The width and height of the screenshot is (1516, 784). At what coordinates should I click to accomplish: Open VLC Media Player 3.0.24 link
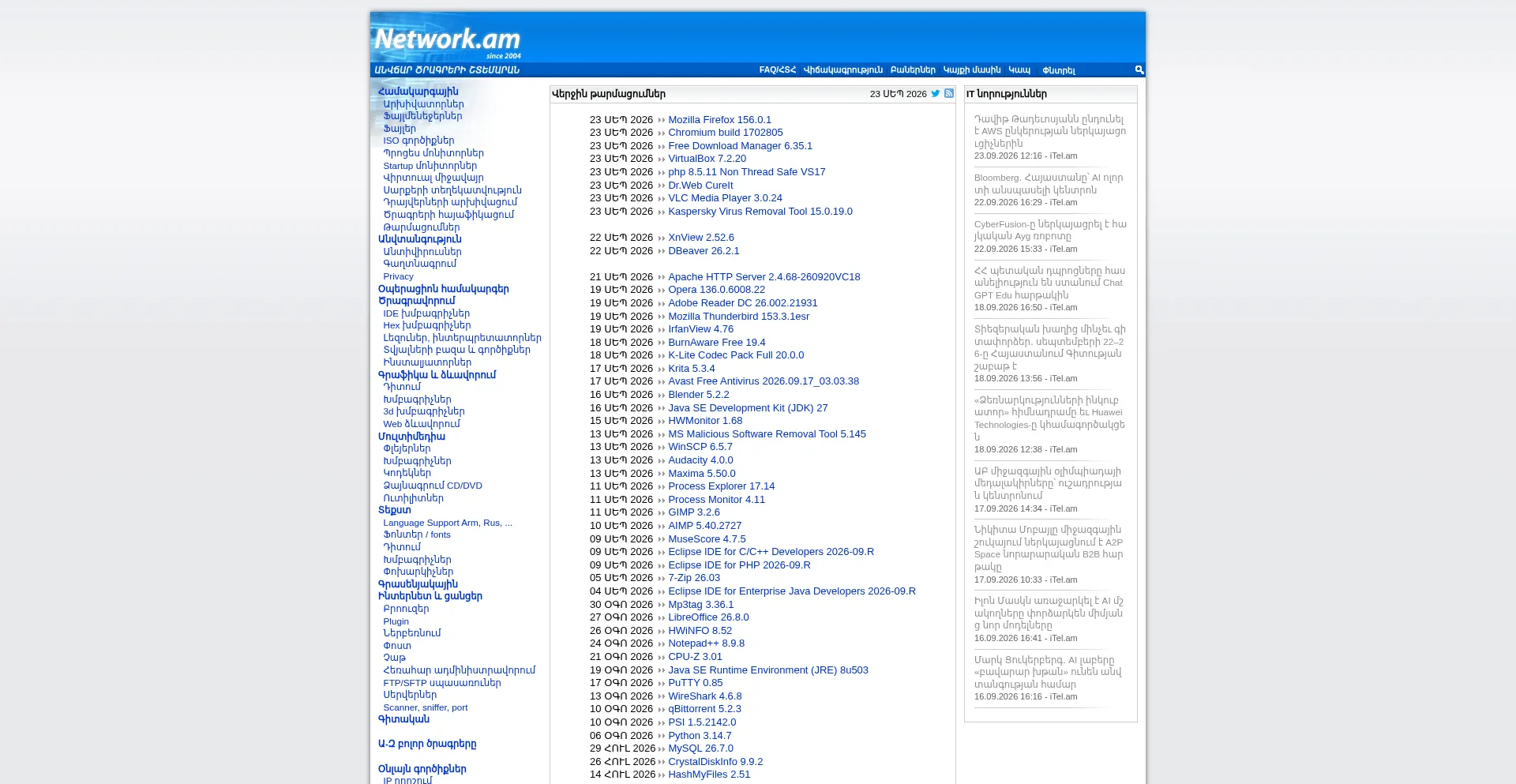point(726,198)
